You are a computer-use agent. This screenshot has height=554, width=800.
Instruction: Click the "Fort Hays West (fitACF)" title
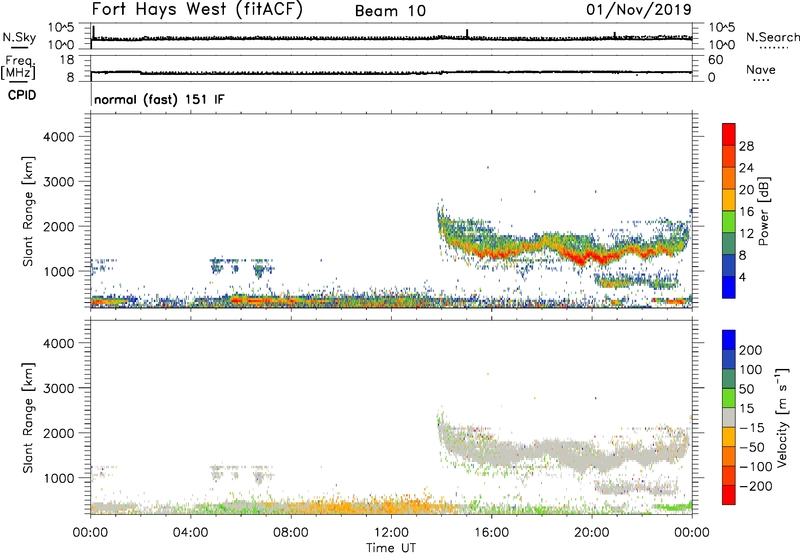196,9
